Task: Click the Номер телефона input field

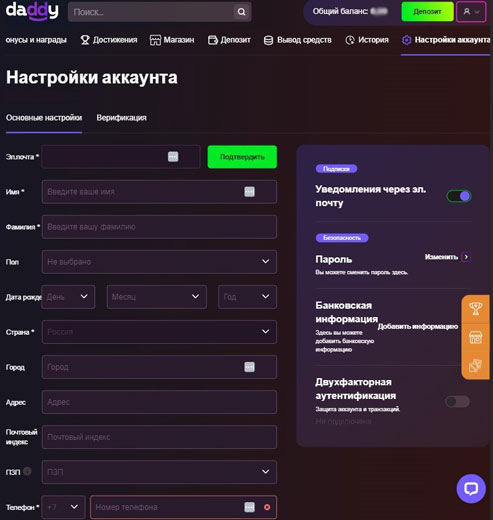Action: point(183,507)
